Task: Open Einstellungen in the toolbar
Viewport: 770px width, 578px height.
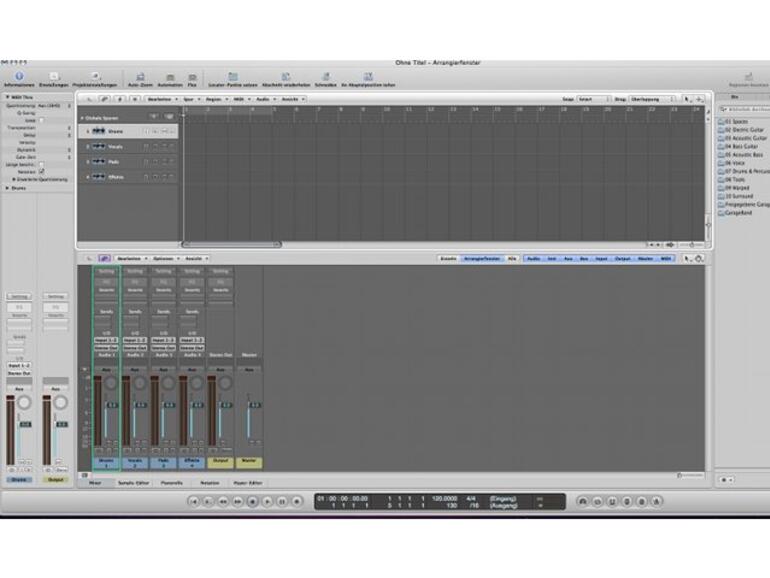Action: pyautogui.click(x=53, y=77)
